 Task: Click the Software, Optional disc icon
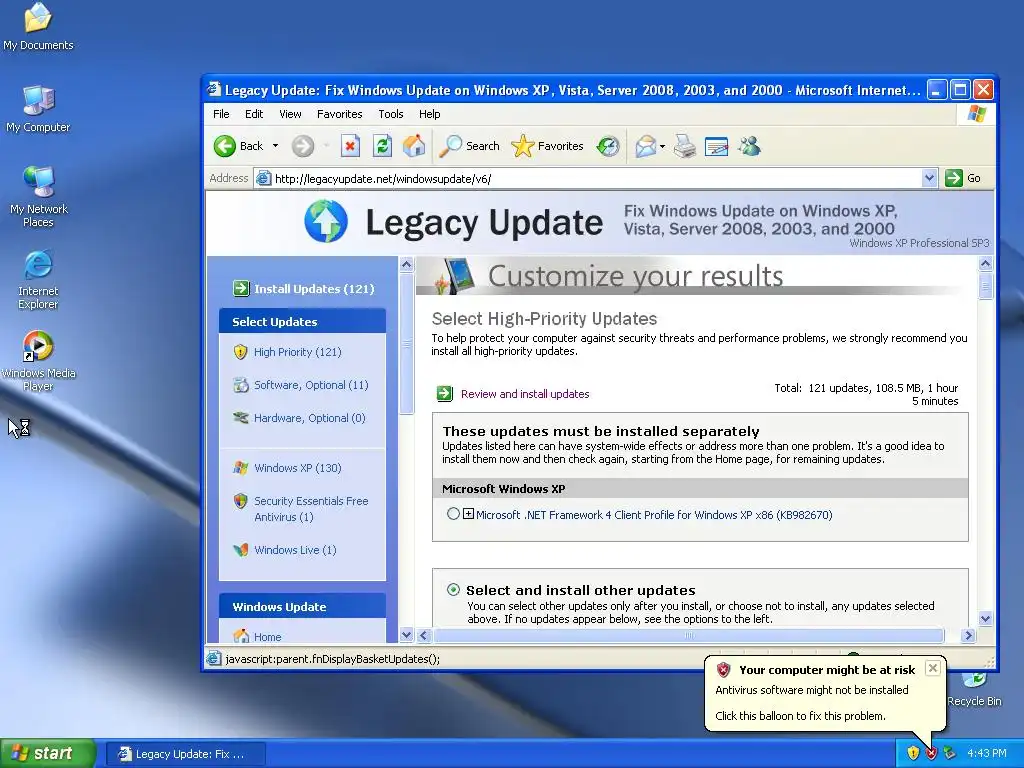[241, 385]
